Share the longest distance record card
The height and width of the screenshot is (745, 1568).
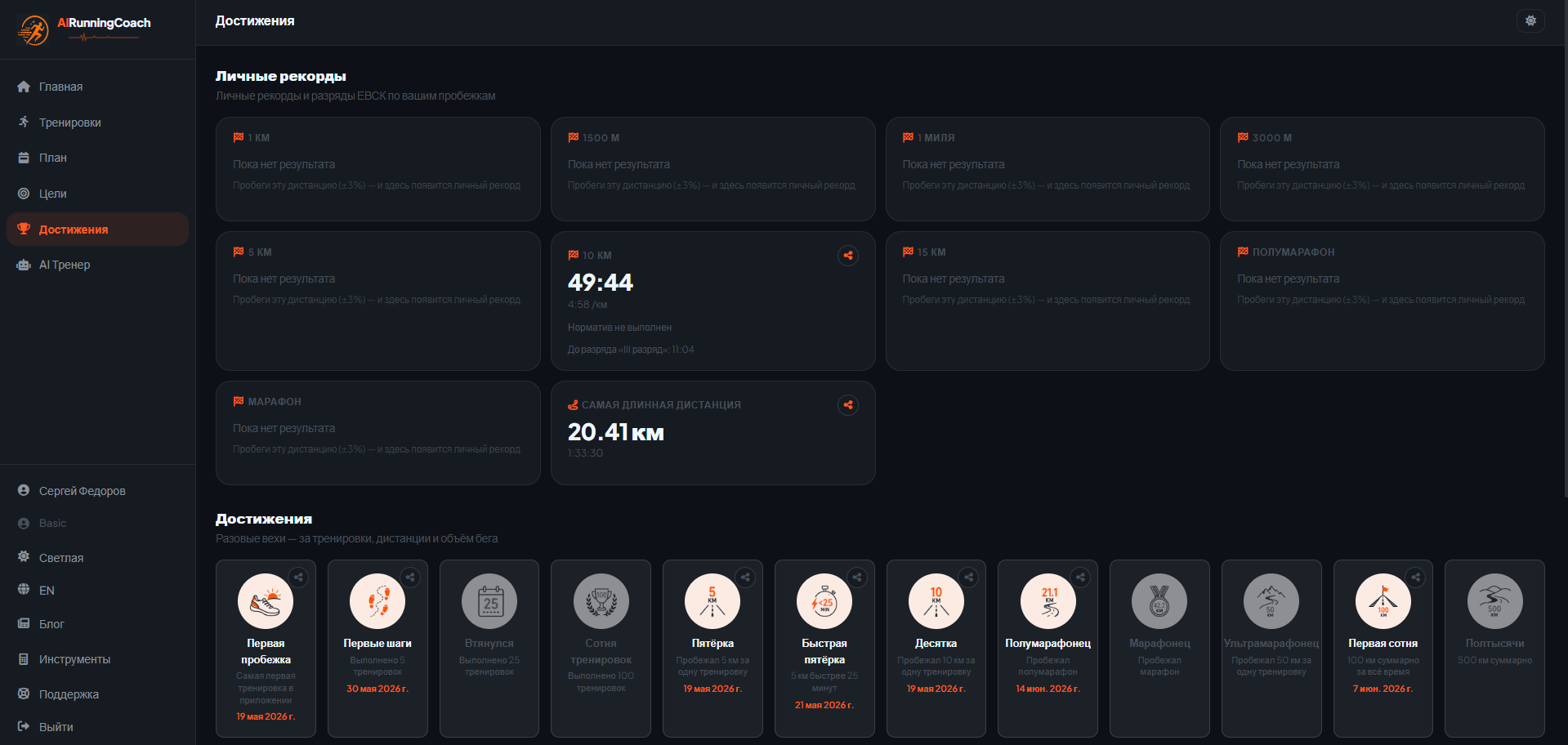848,405
